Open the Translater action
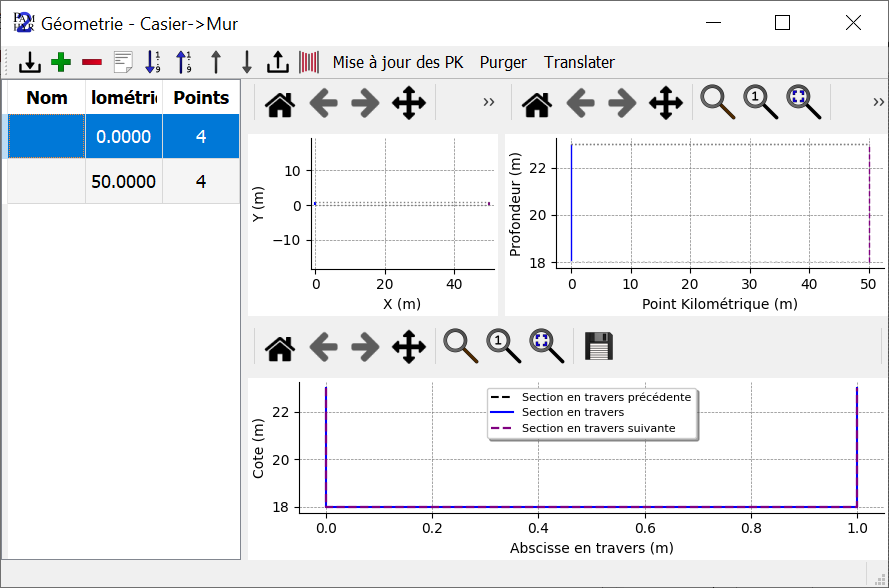 [579, 62]
